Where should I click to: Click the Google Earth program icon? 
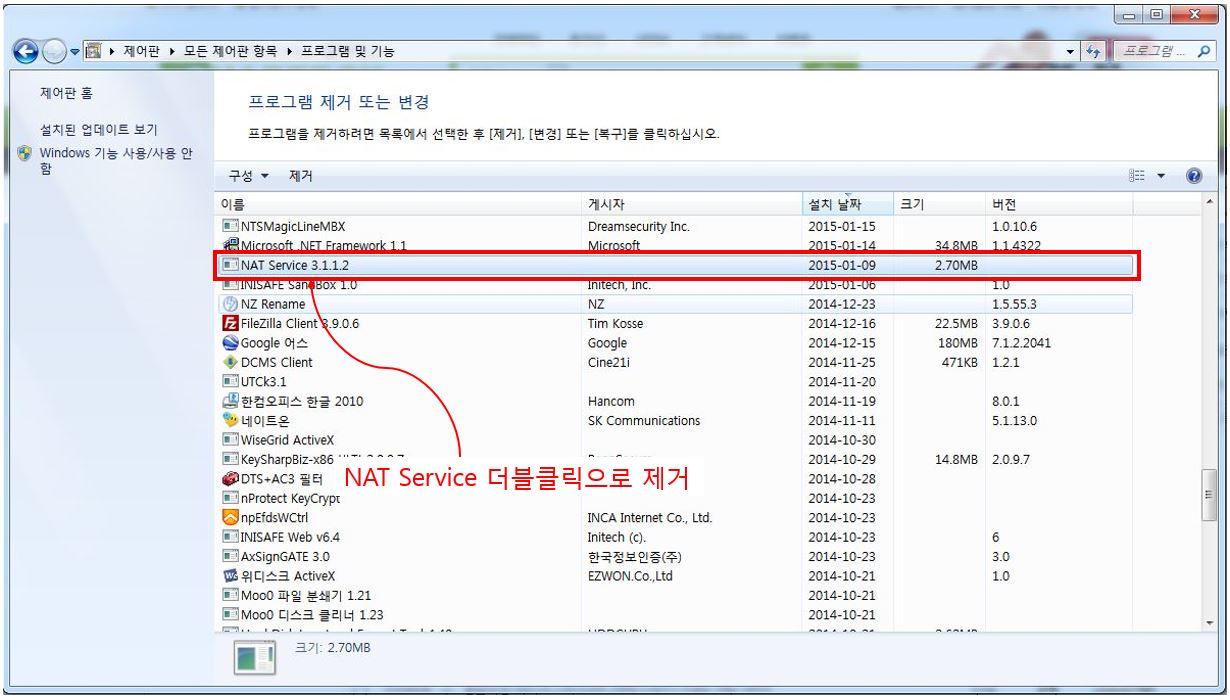[231, 343]
